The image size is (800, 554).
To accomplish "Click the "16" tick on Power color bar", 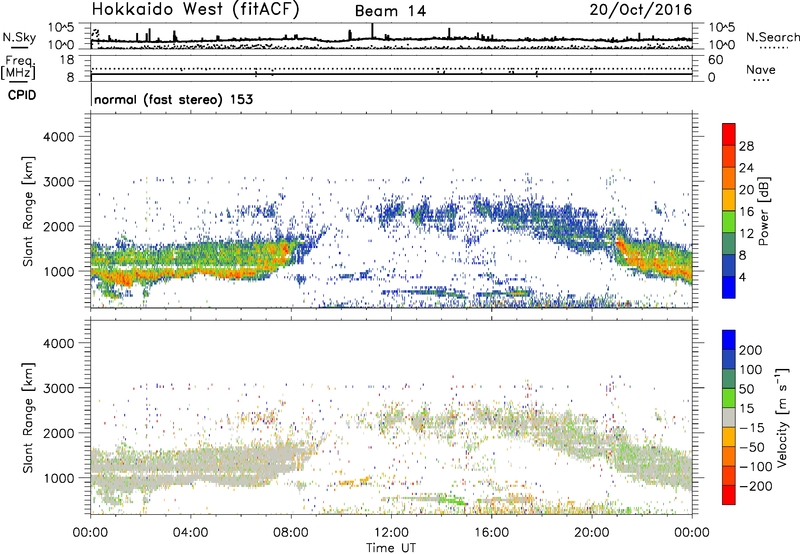I will (746, 212).
